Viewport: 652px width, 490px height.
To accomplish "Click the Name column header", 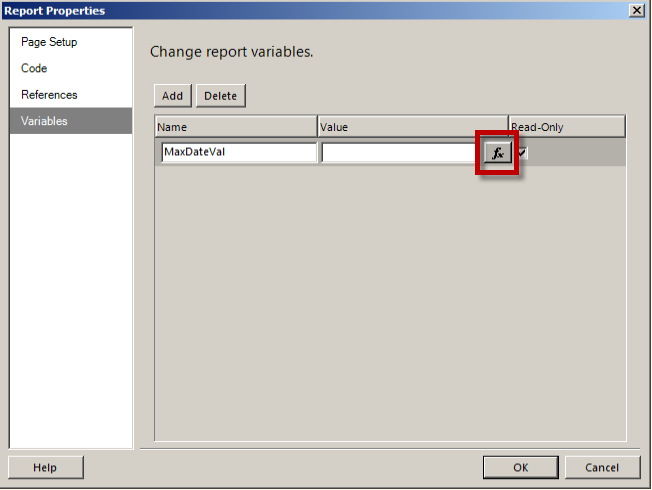I will 235,127.
